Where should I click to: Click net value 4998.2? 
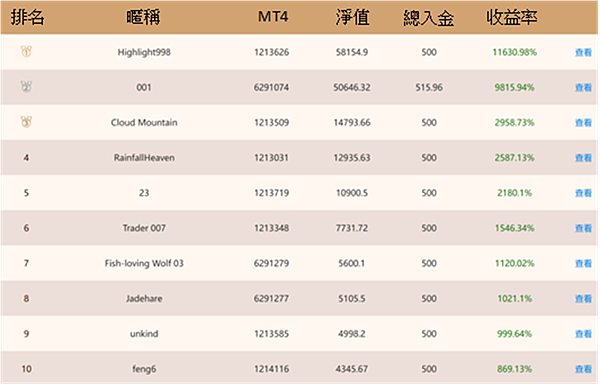click(352, 334)
